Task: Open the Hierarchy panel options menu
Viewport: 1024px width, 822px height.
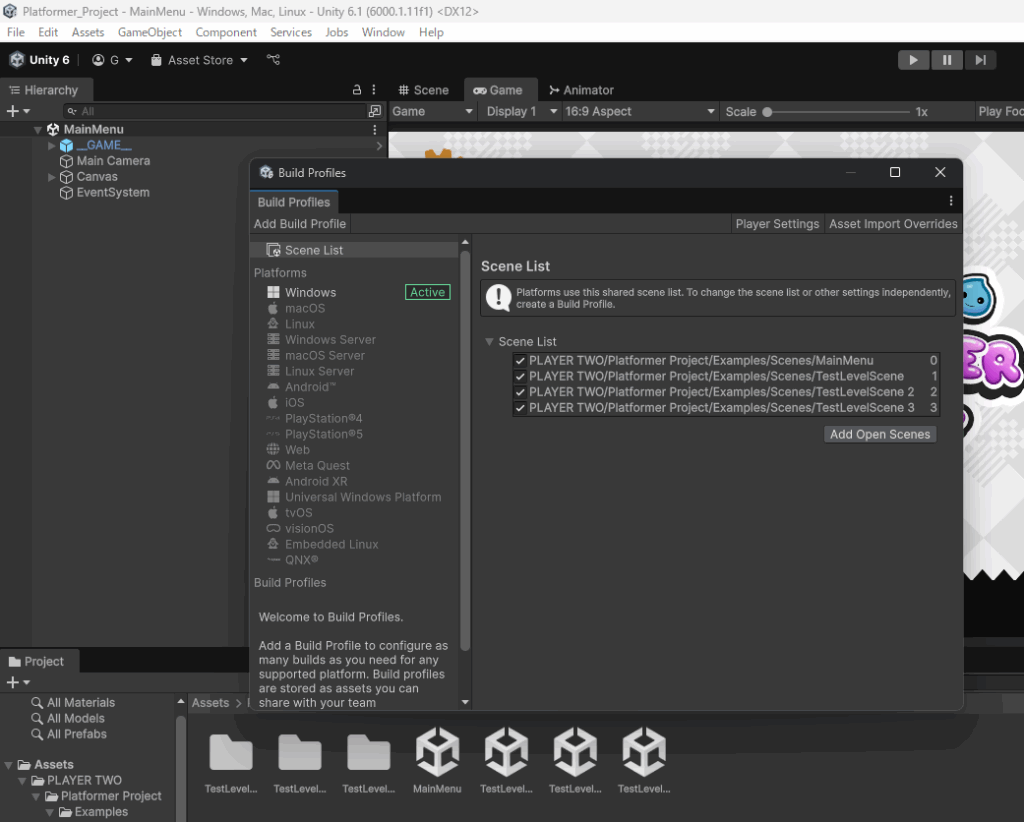Action: (374, 90)
